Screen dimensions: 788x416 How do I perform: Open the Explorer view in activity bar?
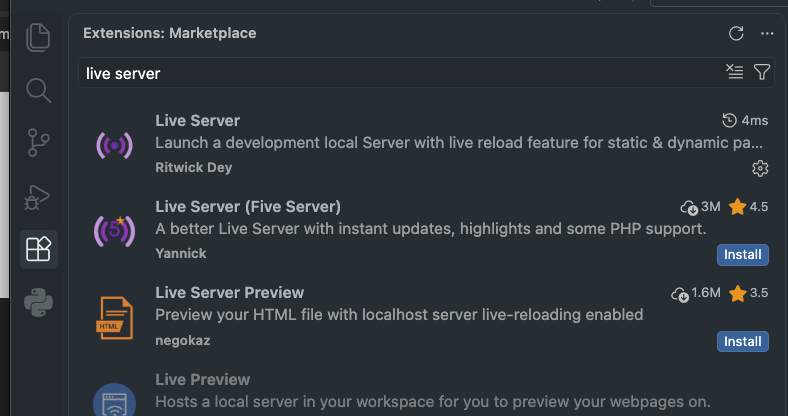(38, 37)
